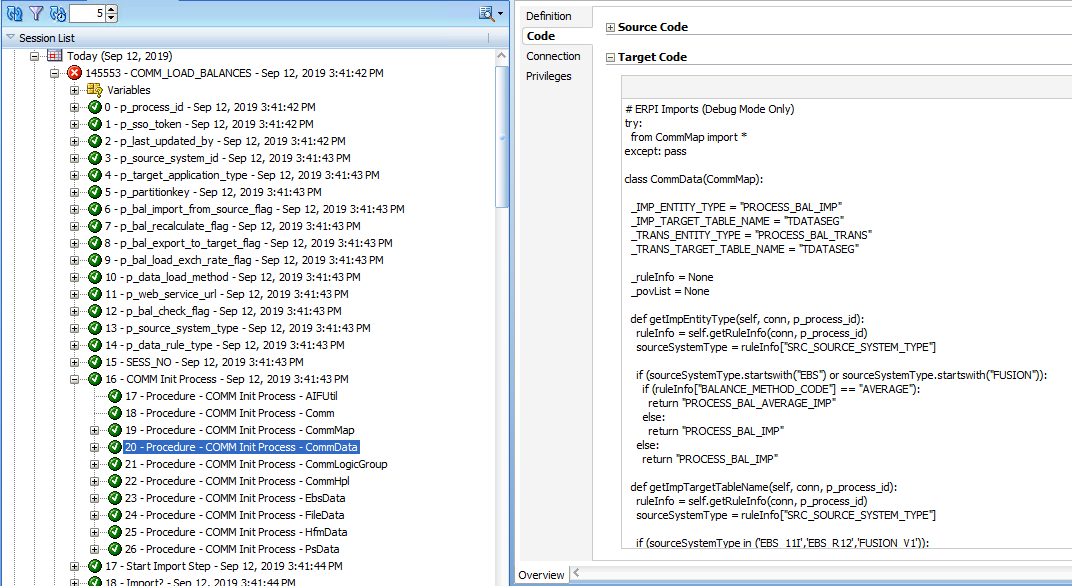The image size is (1072, 586).
Task: Open the session filter funnel icon
Action: (36, 13)
